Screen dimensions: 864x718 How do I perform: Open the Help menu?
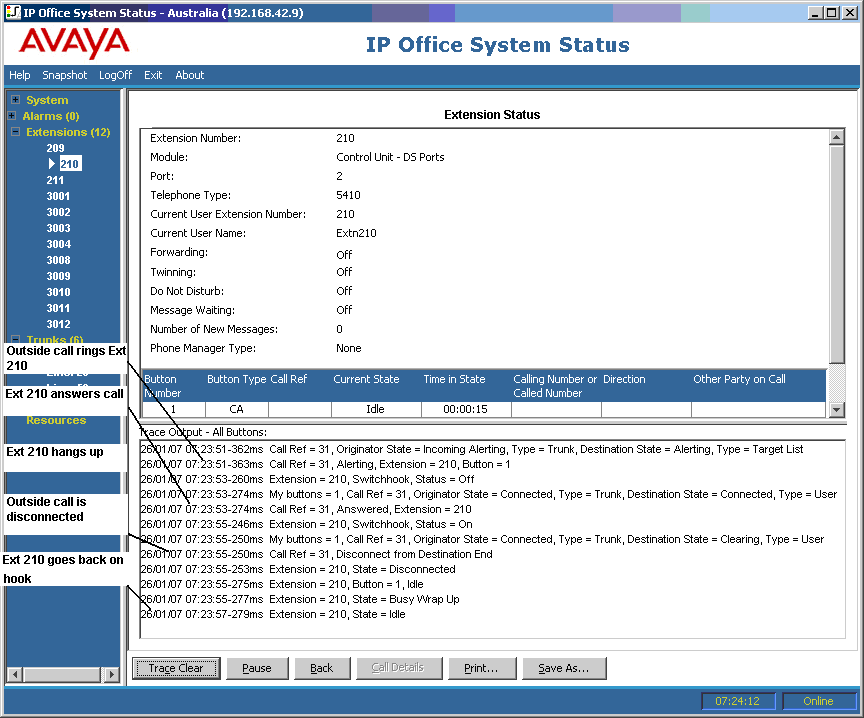(19, 75)
